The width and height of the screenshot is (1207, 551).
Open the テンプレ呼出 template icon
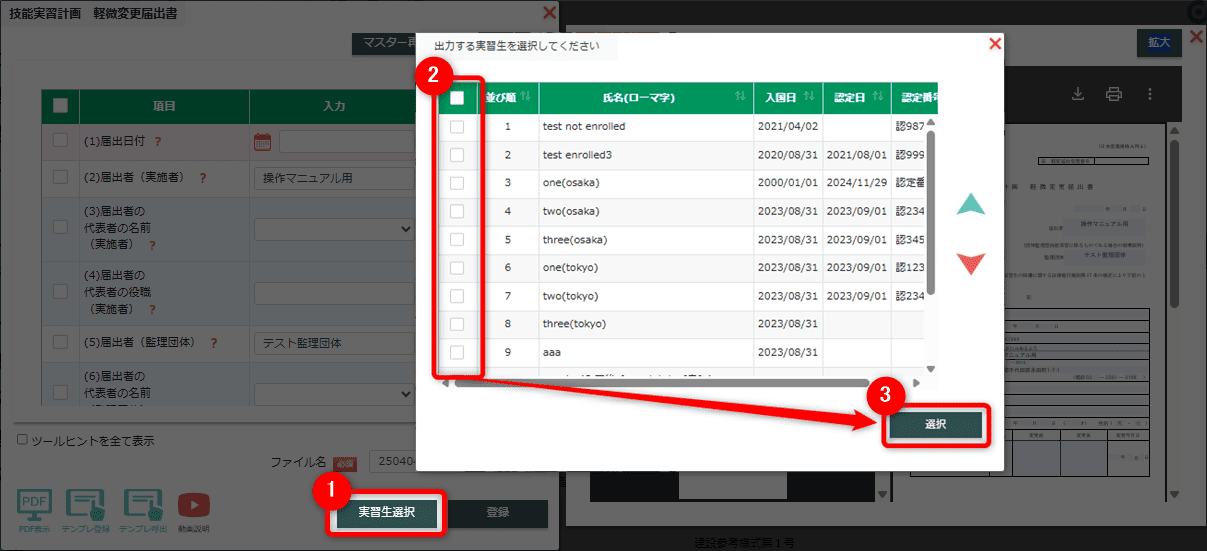click(143, 506)
